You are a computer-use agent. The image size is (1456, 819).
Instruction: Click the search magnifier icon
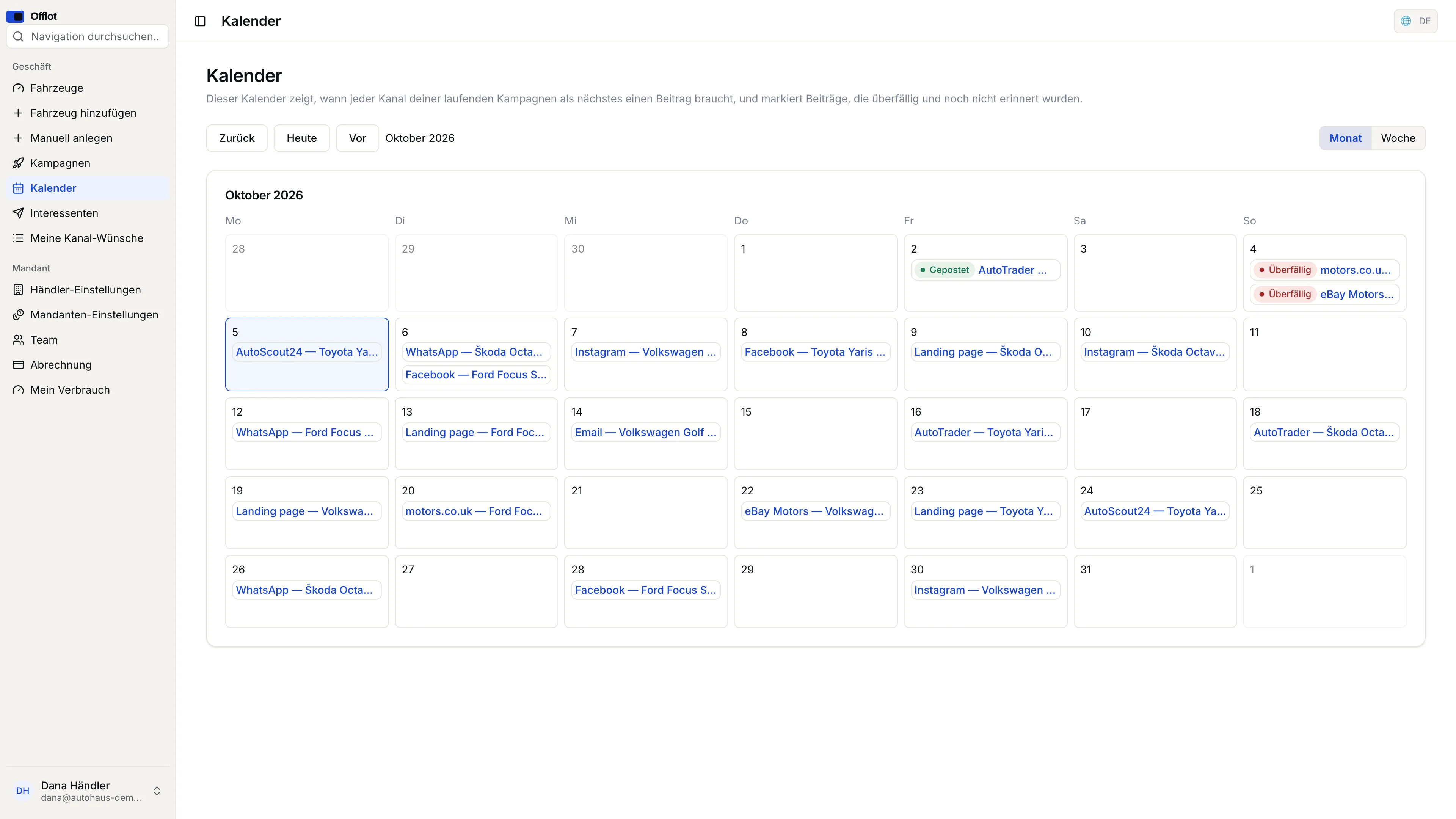(x=18, y=36)
